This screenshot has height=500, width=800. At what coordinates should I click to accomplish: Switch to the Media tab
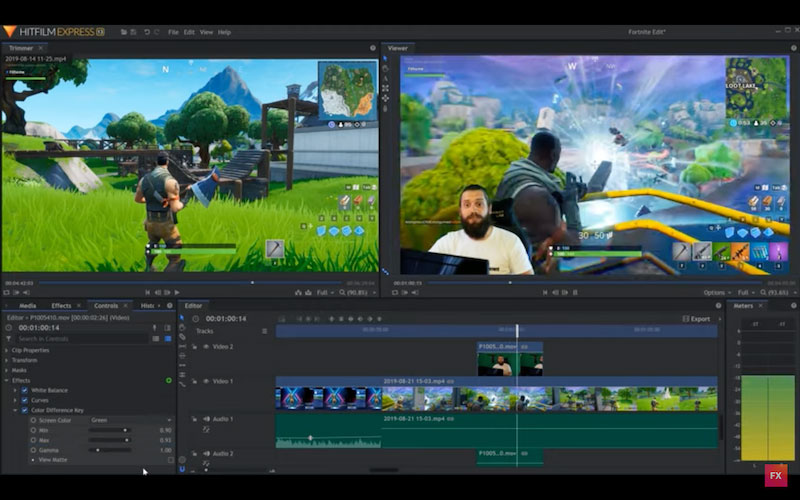click(x=28, y=306)
